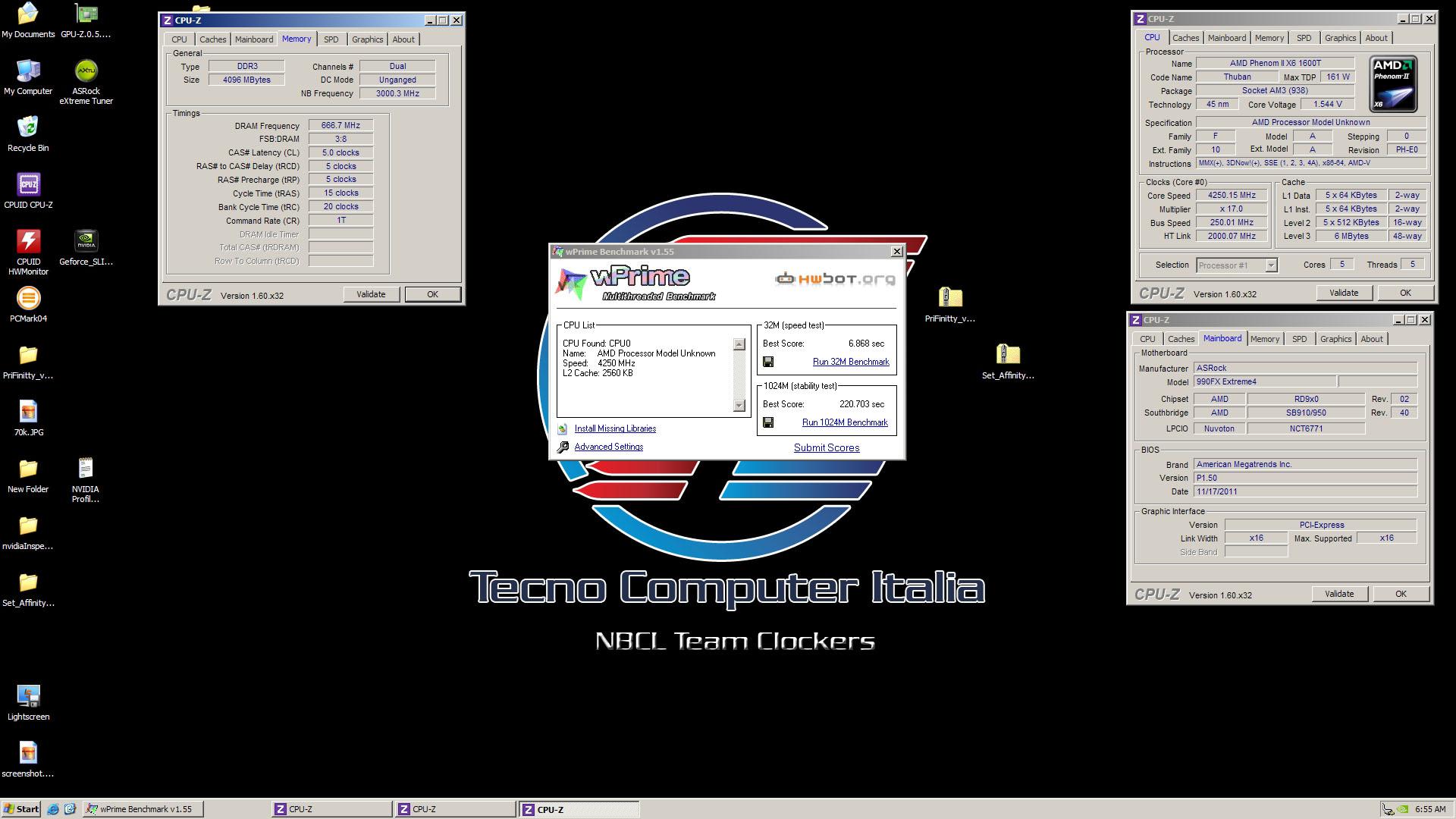Click wrench icon beside Advanced Settings

(563, 447)
